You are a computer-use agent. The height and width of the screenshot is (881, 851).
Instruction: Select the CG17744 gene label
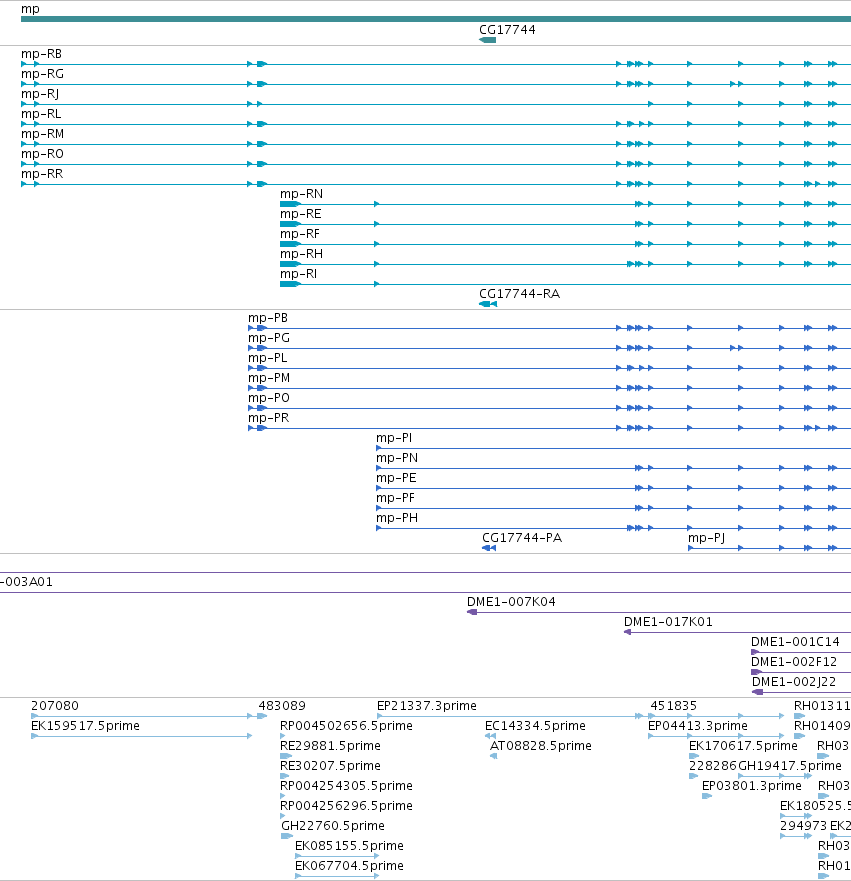click(x=507, y=30)
